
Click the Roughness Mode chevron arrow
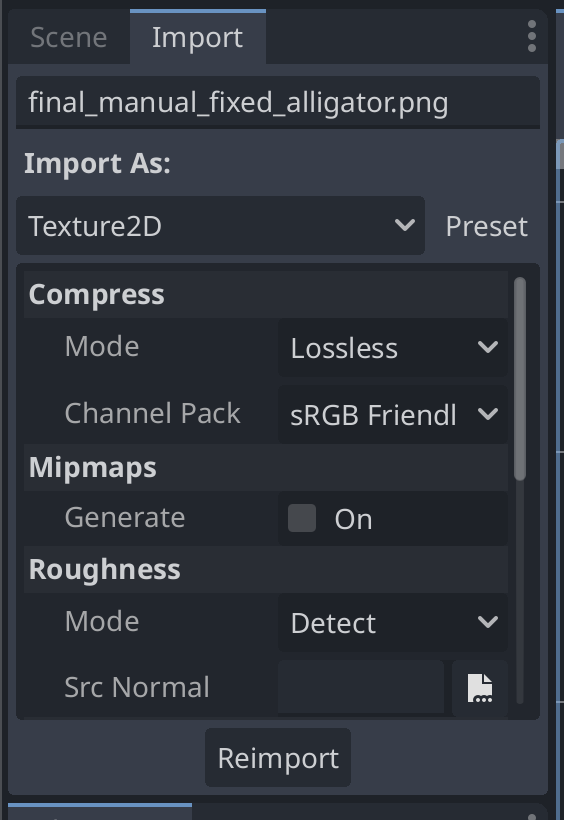click(x=488, y=622)
